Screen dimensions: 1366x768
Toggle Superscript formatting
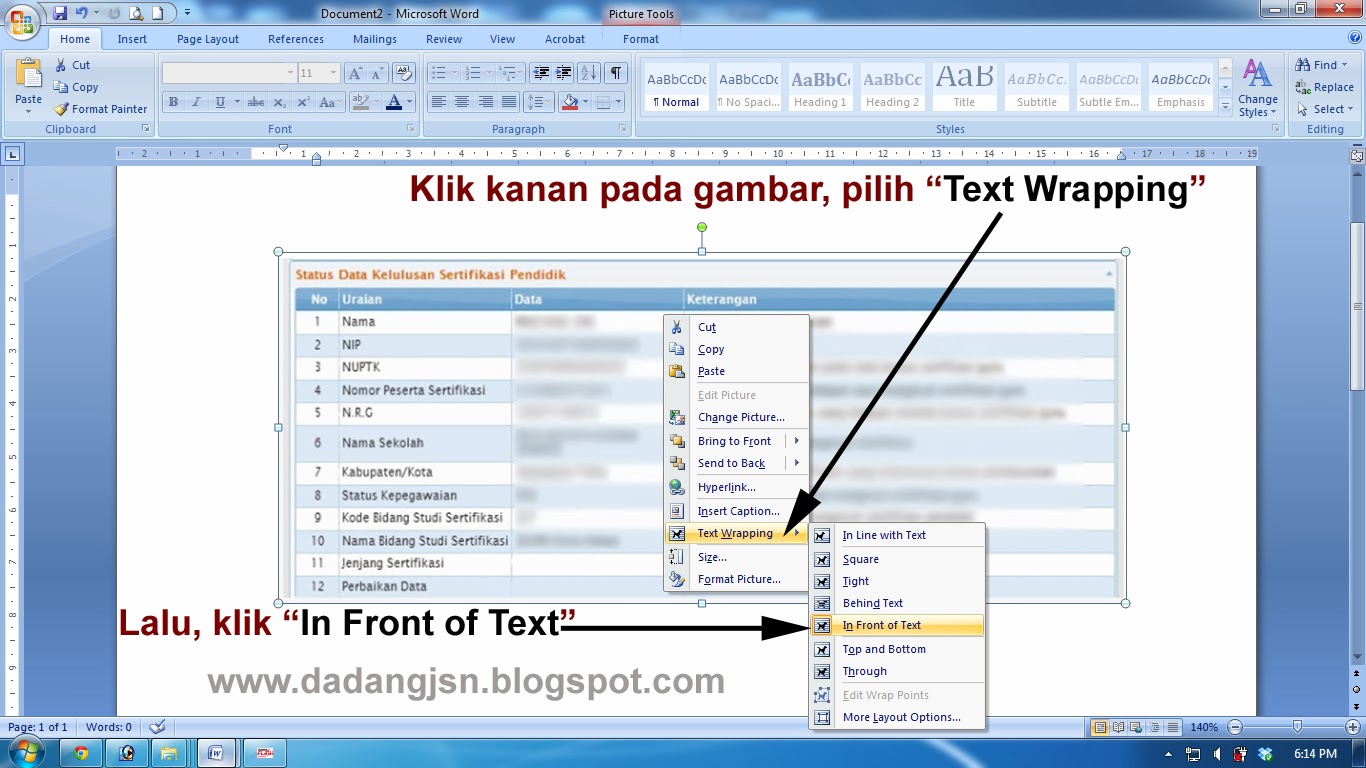pos(303,102)
